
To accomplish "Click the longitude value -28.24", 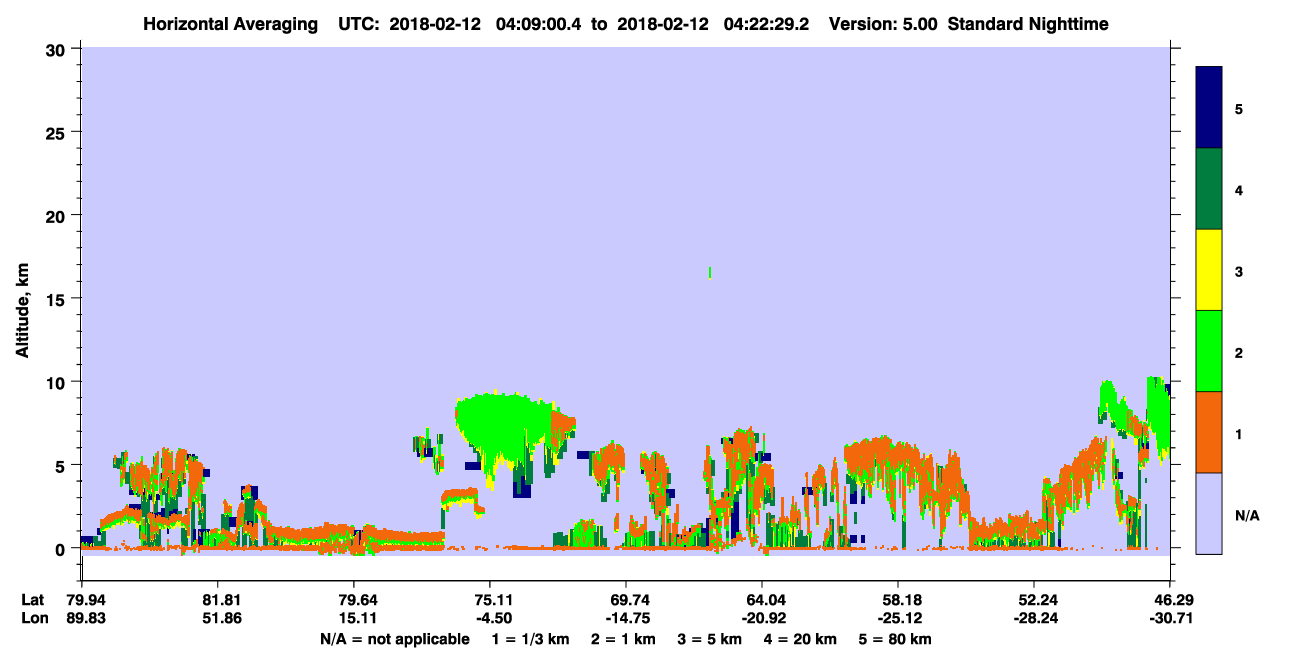I will [1034, 618].
